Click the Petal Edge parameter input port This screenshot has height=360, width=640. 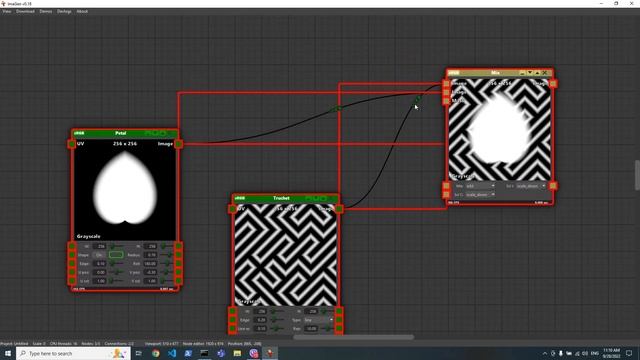(x=72, y=264)
